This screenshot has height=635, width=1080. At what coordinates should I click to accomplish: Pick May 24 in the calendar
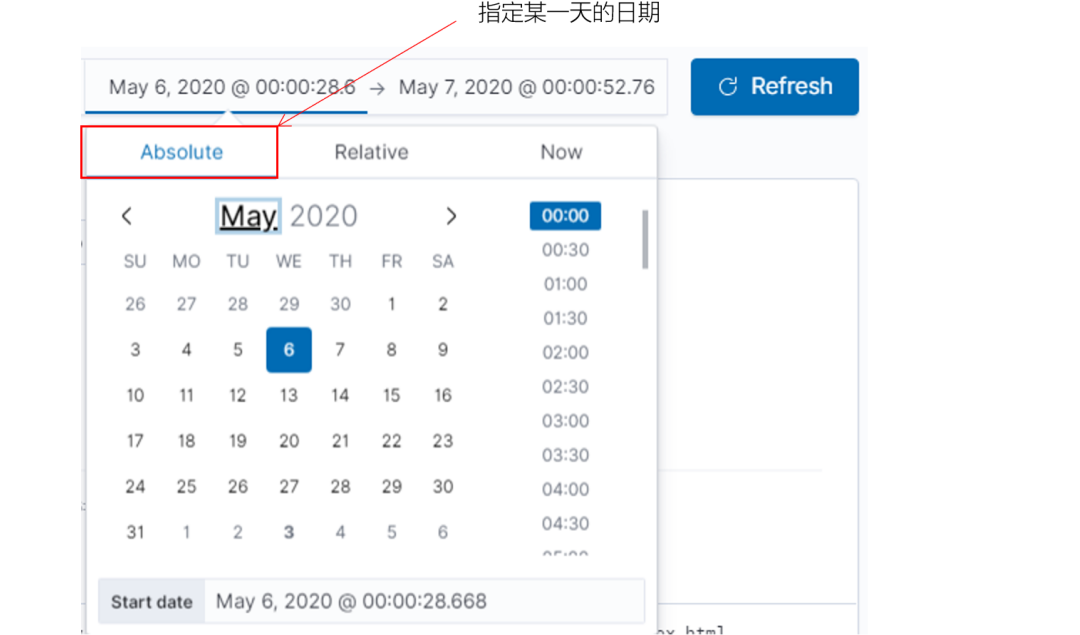[135, 487]
